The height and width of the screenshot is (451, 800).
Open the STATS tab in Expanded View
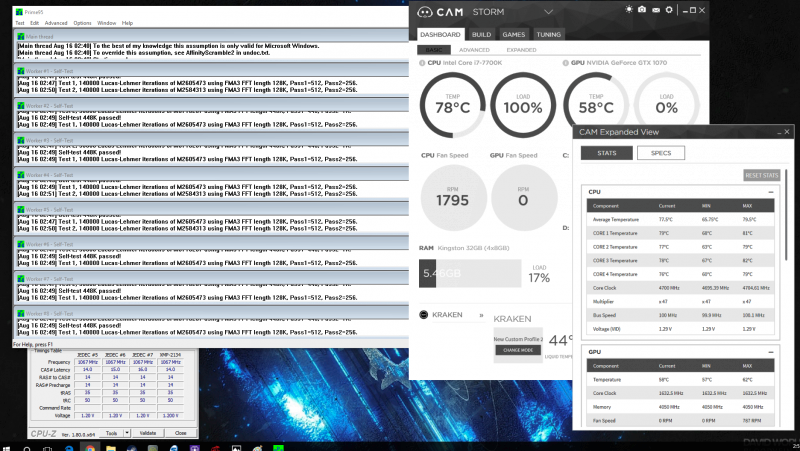point(607,153)
